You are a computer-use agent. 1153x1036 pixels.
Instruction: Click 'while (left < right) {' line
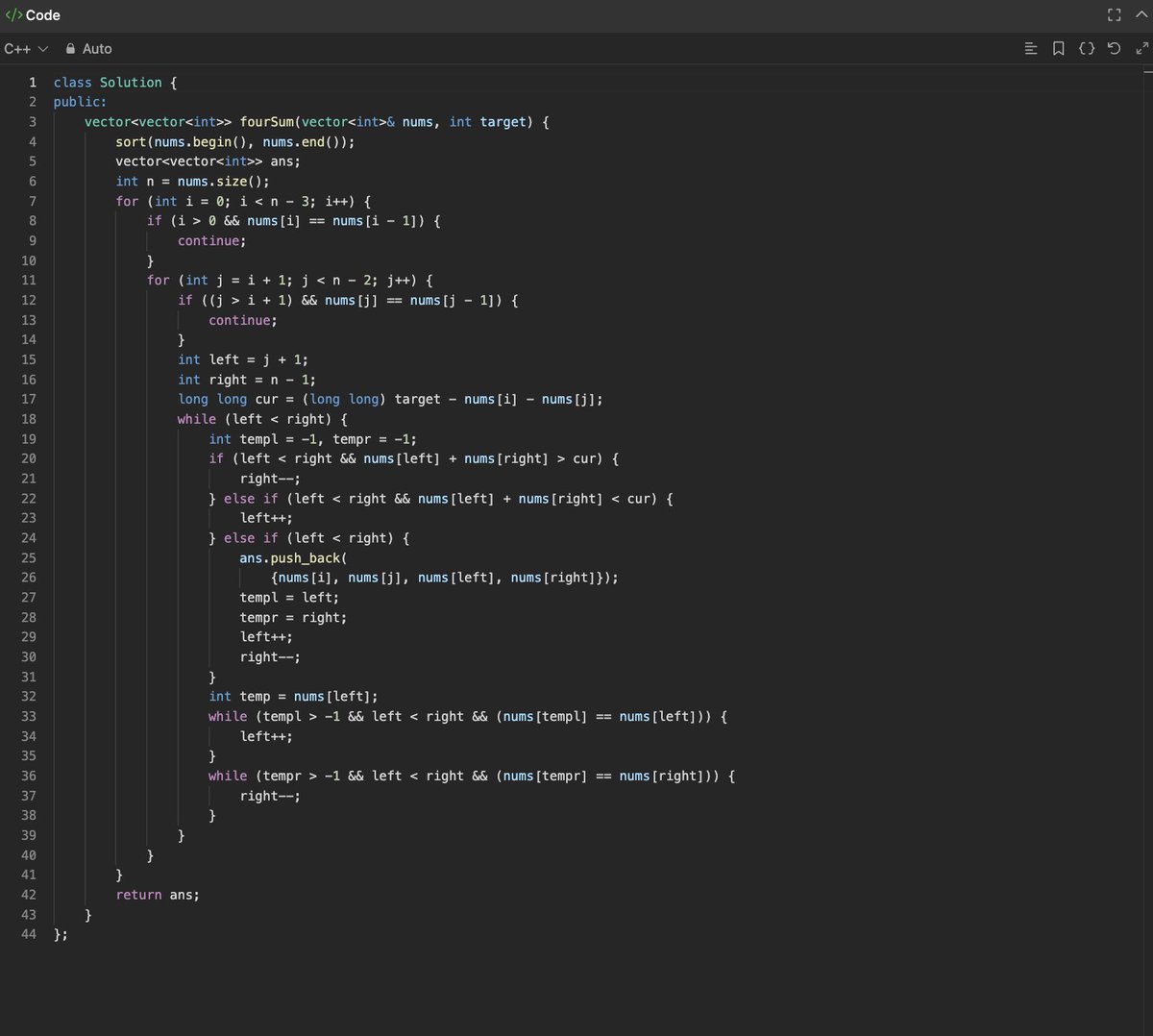tap(262, 419)
